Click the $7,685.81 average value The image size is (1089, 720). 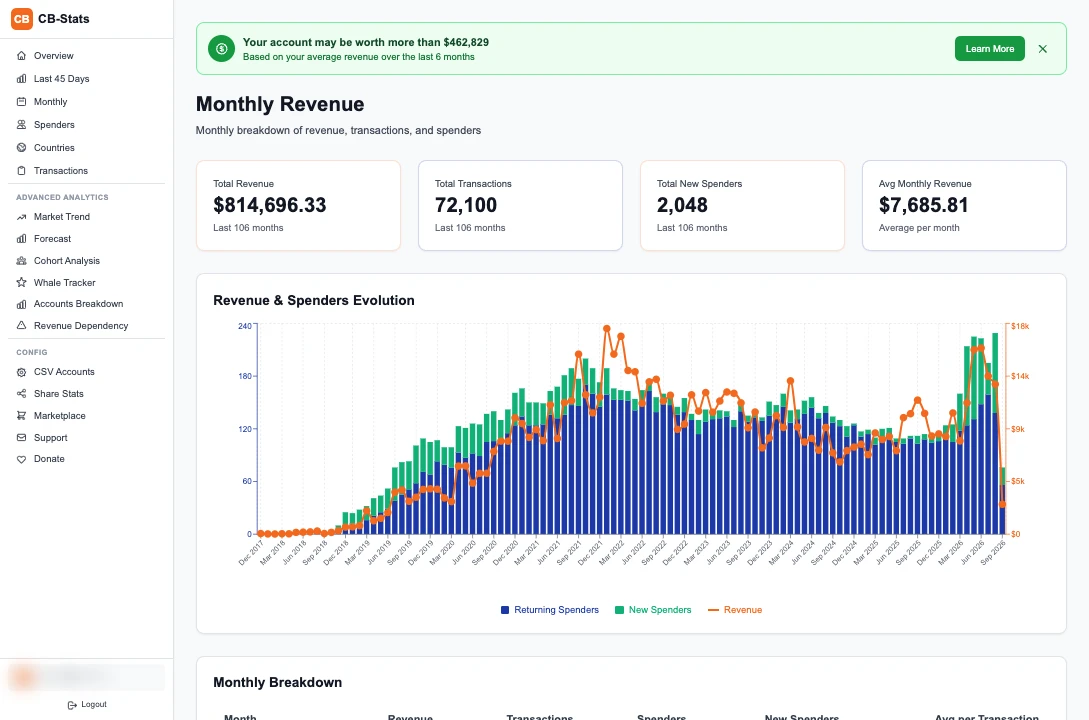click(923, 205)
